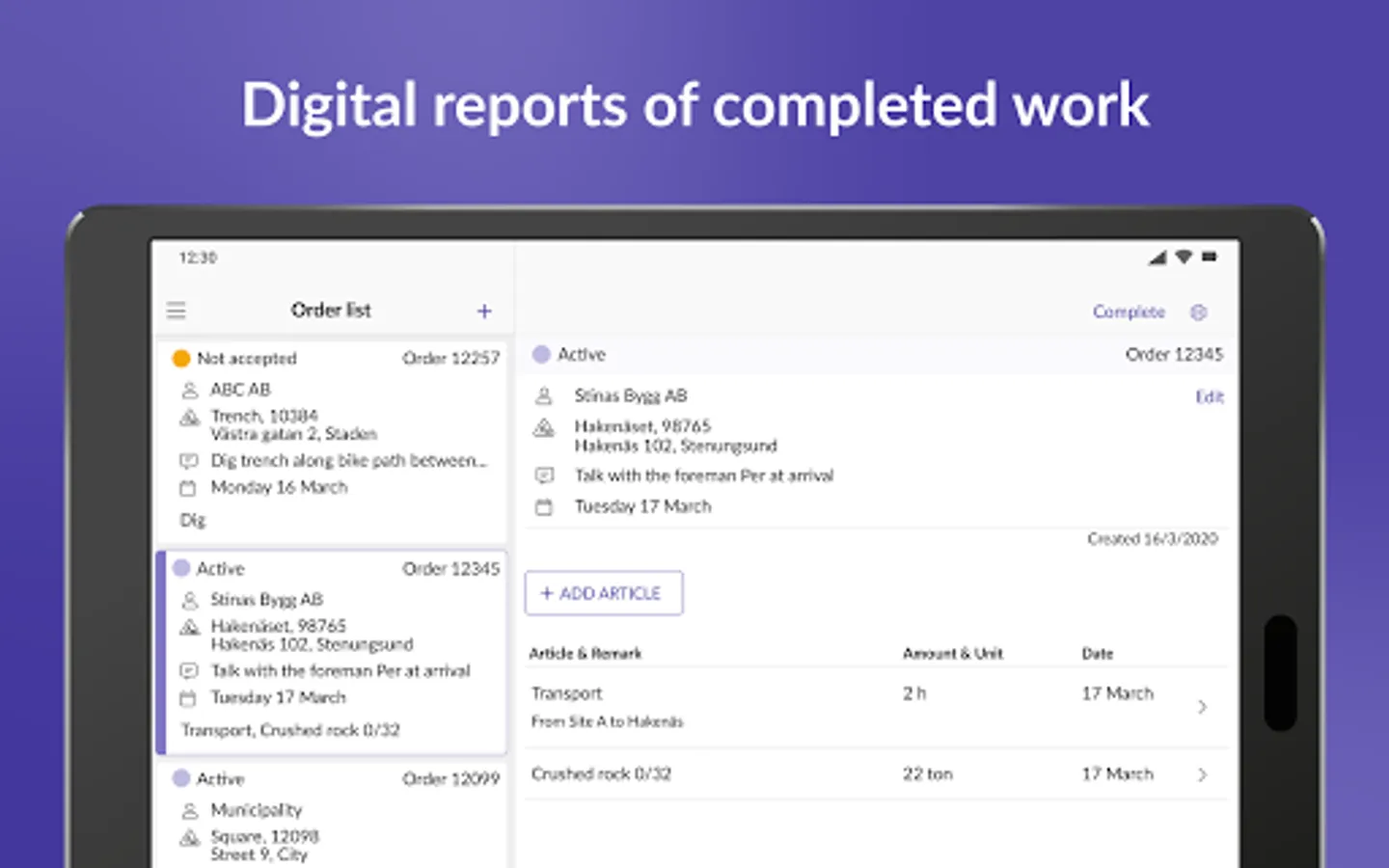Click the site location icon beside Hakenäset, 98765 in details
This screenshot has height=868, width=1389.
click(544, 427)
